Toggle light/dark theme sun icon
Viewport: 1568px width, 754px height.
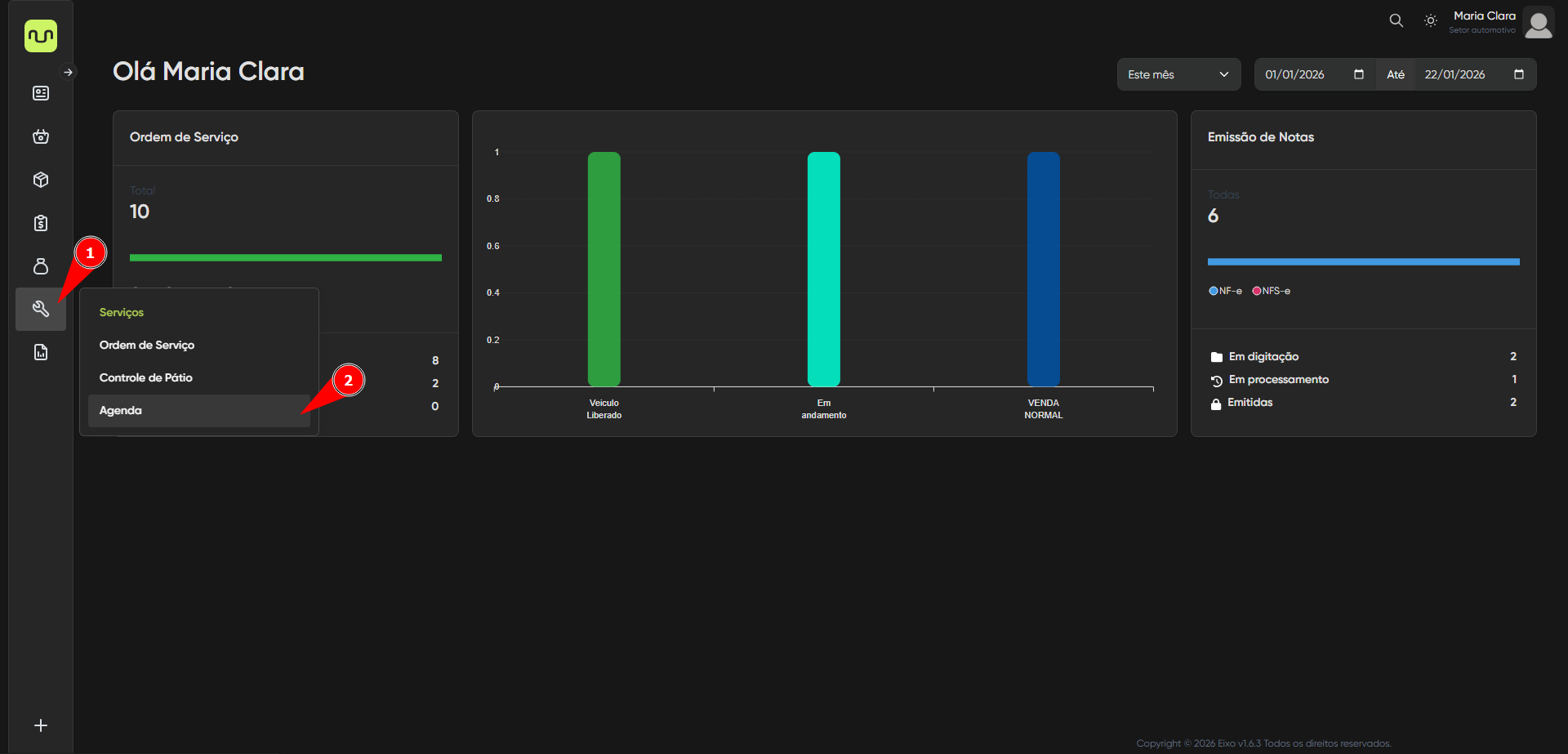(1430, 21)
